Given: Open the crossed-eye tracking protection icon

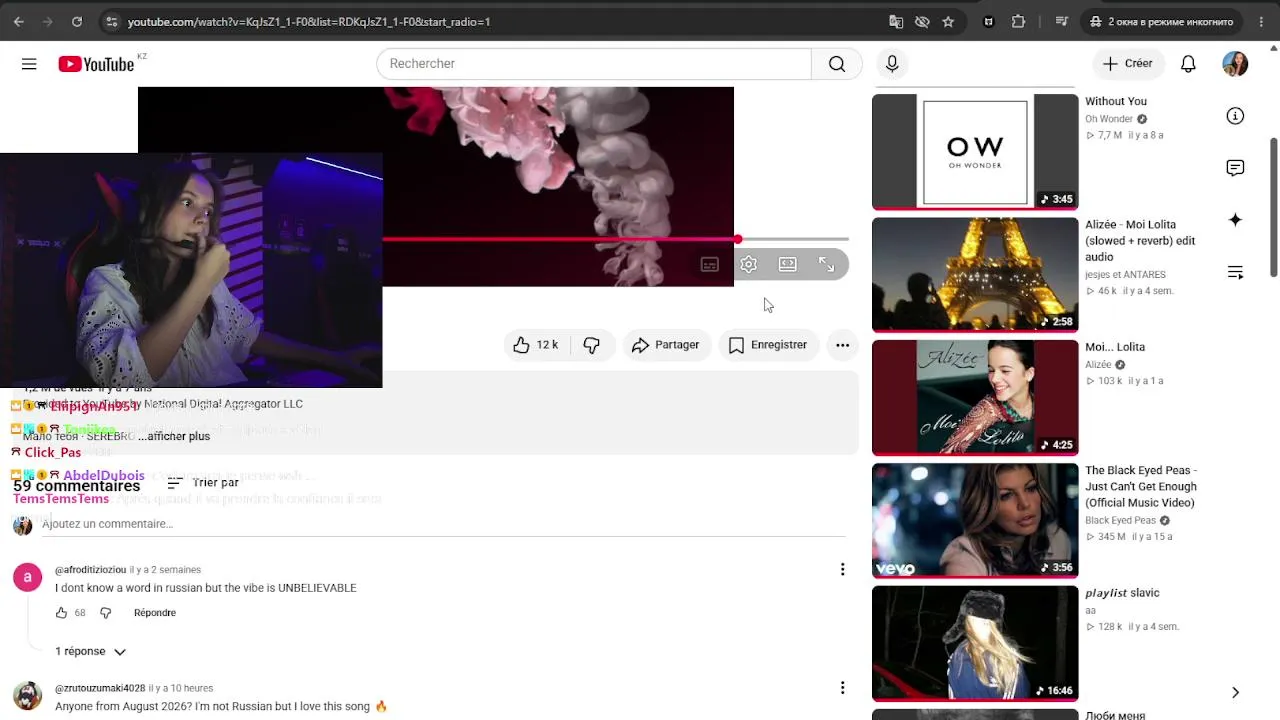Looking at the screenshot, I should (922, 21).
